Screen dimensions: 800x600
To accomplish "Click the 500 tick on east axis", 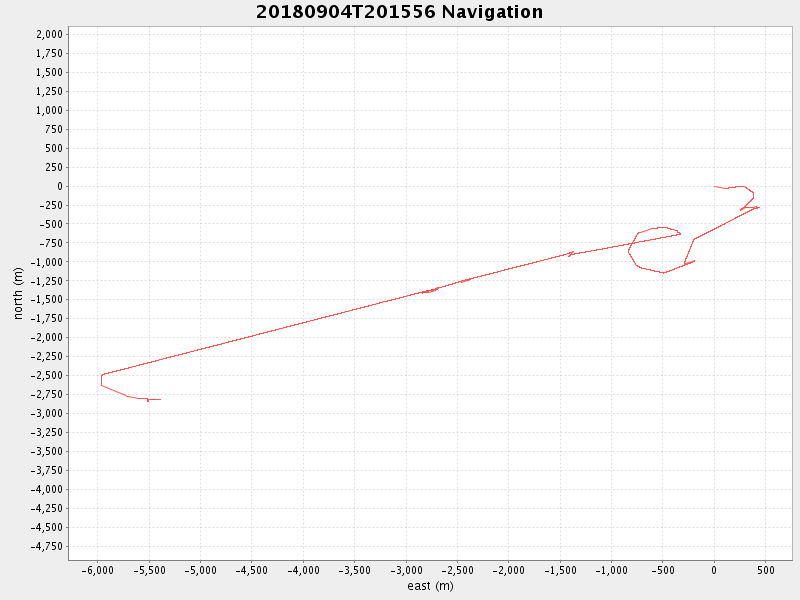I will tap(765, 570).
